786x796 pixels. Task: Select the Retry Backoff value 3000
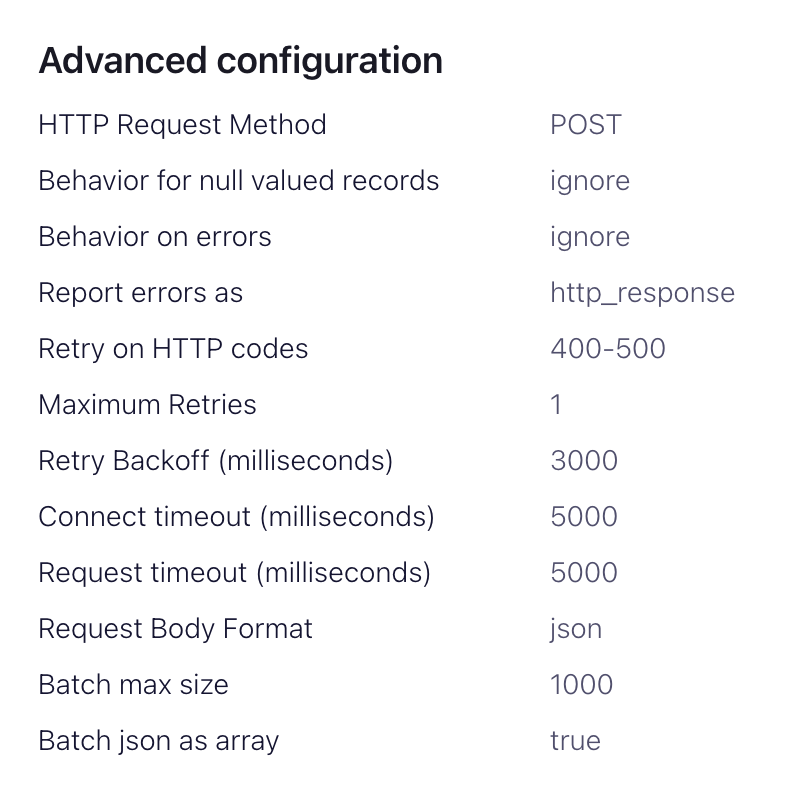(x=584, y=461)
